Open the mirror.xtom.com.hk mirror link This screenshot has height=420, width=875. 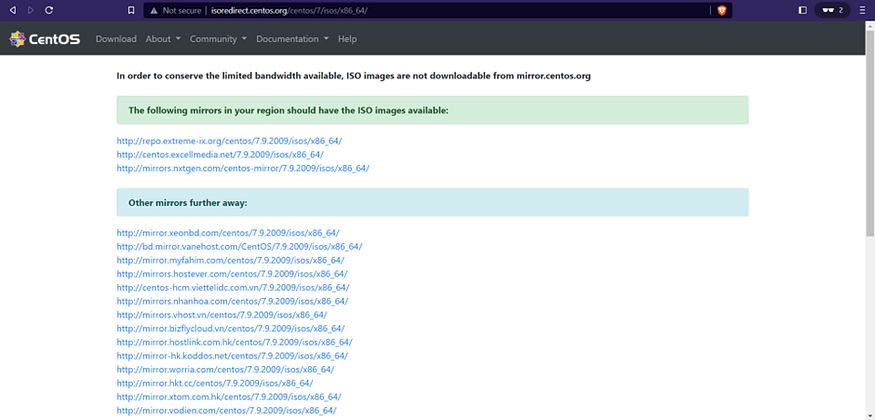pos(229,397)
